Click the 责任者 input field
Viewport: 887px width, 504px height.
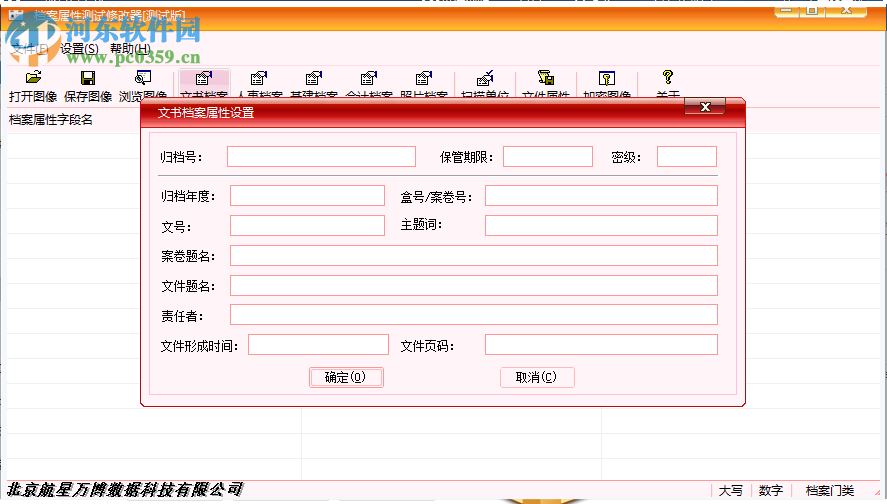(473, 315)
